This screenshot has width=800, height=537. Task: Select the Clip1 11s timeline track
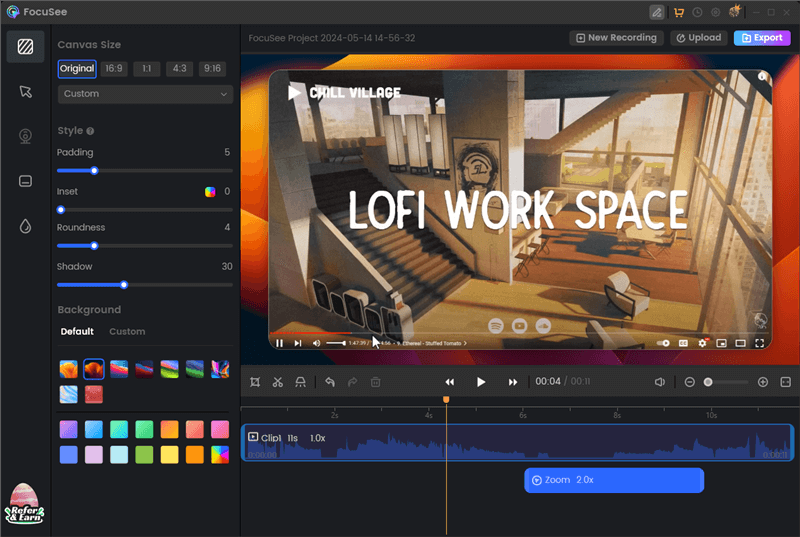coord(517,443)
